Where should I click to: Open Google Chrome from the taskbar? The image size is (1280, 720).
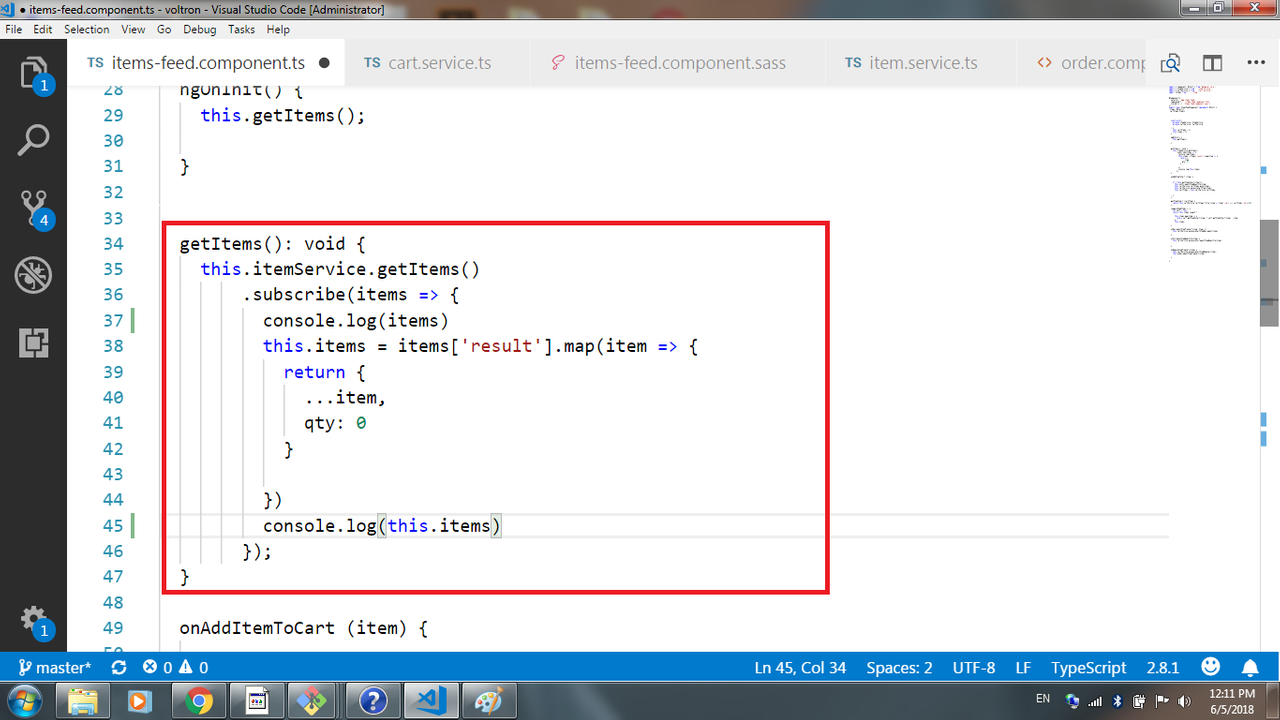coord(198,701)
